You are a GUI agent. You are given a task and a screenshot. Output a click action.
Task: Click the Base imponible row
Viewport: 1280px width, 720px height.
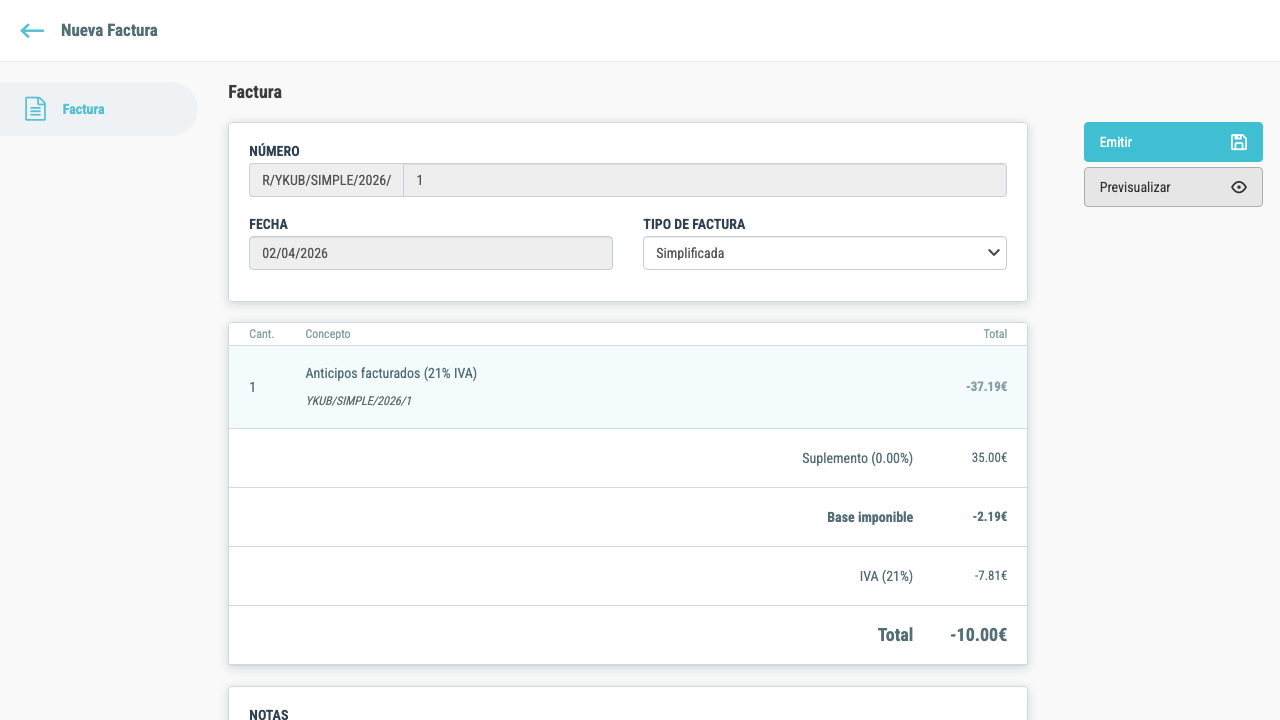point(628,517)
